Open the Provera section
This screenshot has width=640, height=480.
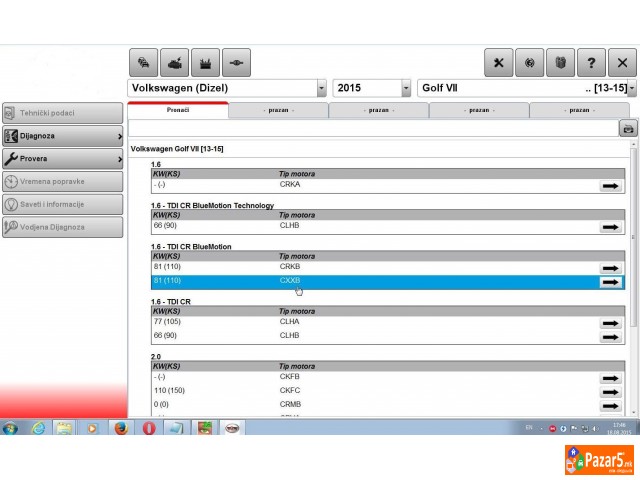62,159
